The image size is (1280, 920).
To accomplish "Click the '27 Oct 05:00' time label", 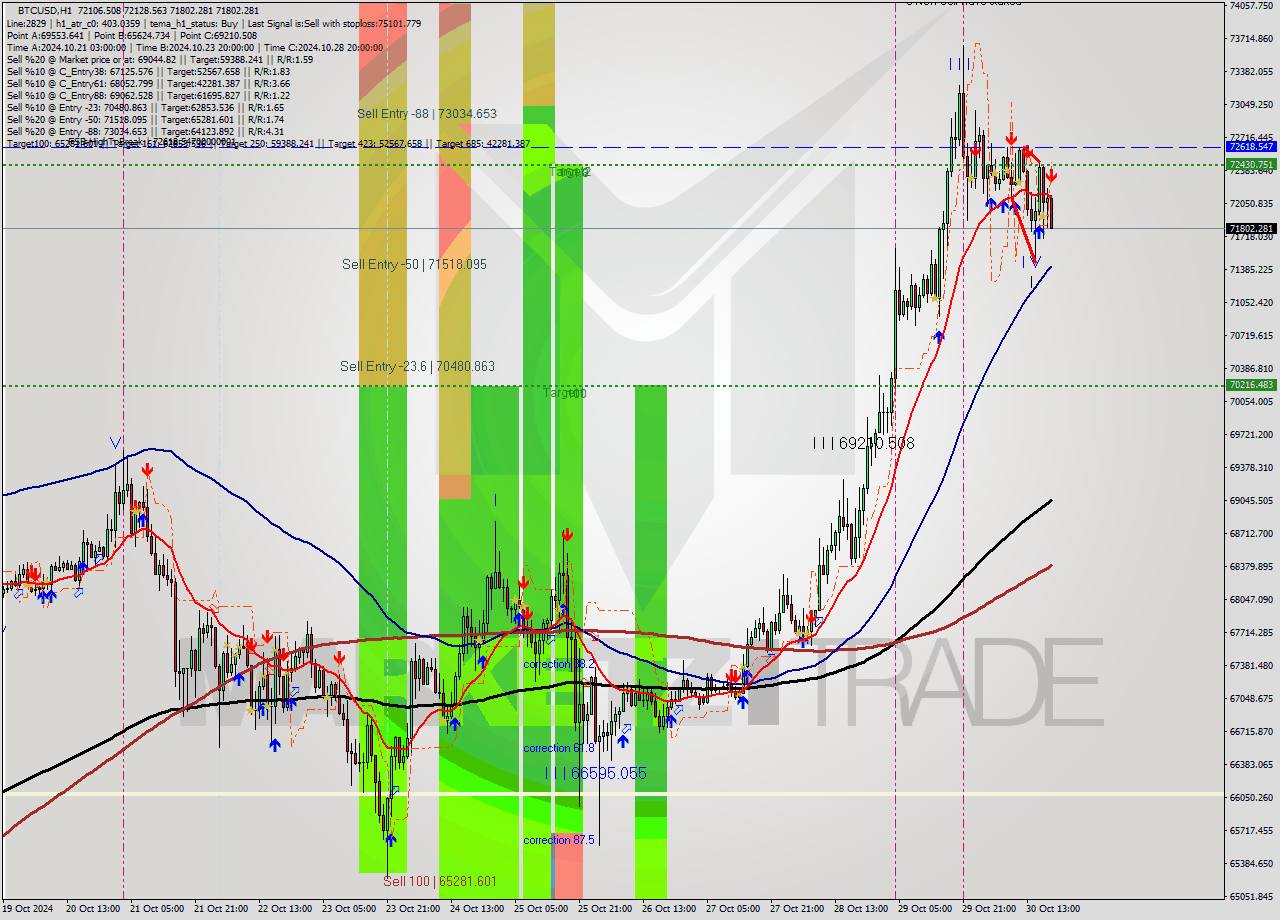I will [x=733, y=909].
